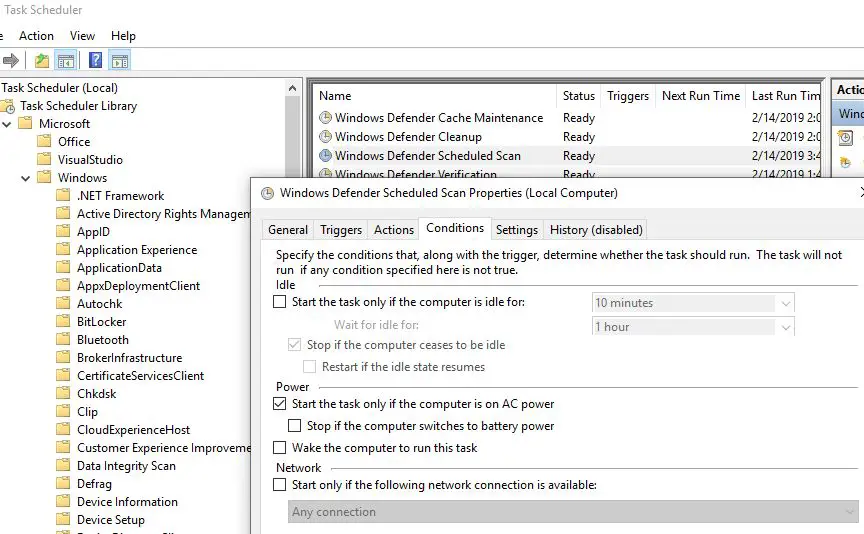Click clock icon beside Windows Defender Scheduled Scan
The height and width of the screenshot is (534, 864).
pos(325,155)
